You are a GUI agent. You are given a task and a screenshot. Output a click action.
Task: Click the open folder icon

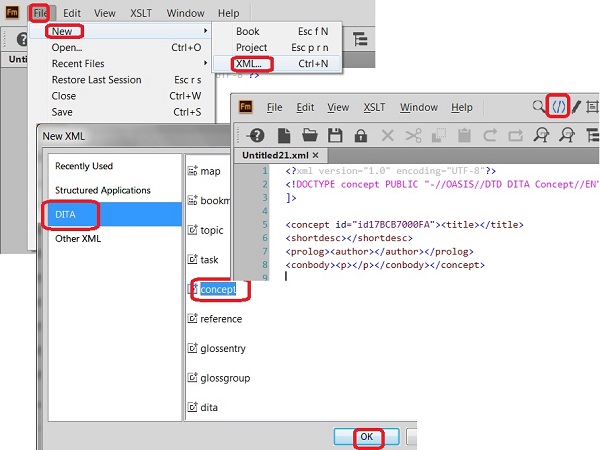point(310,135)
